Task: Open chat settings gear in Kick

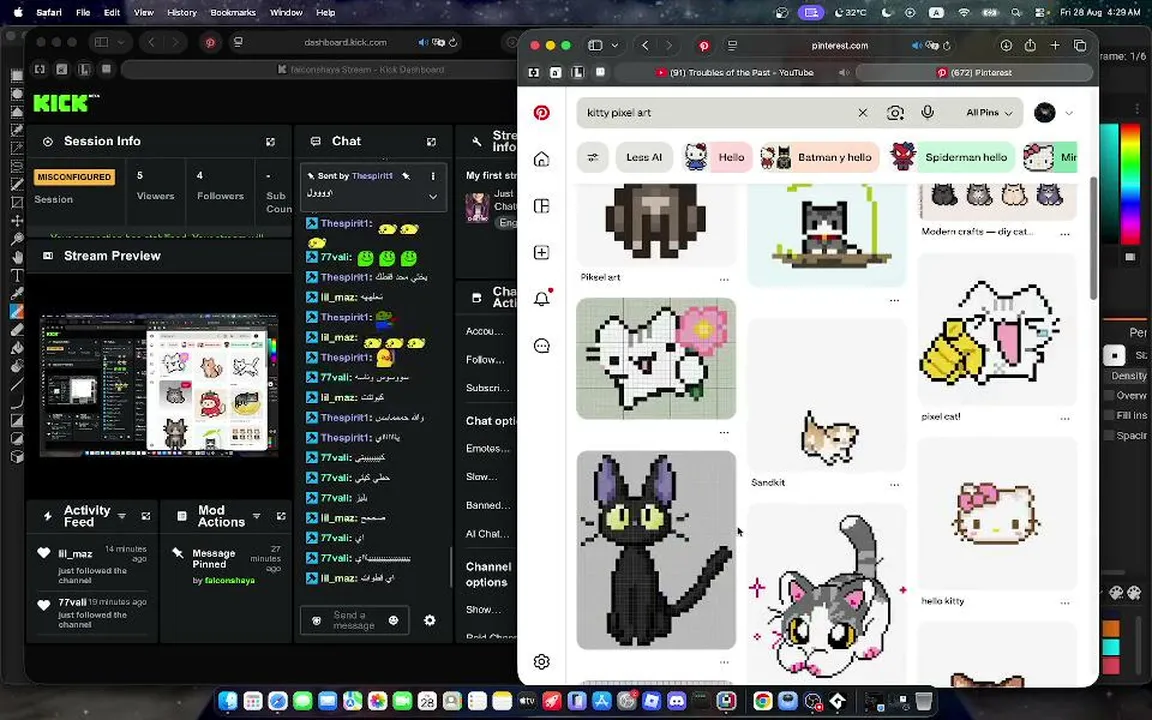Action: [430, 620]
